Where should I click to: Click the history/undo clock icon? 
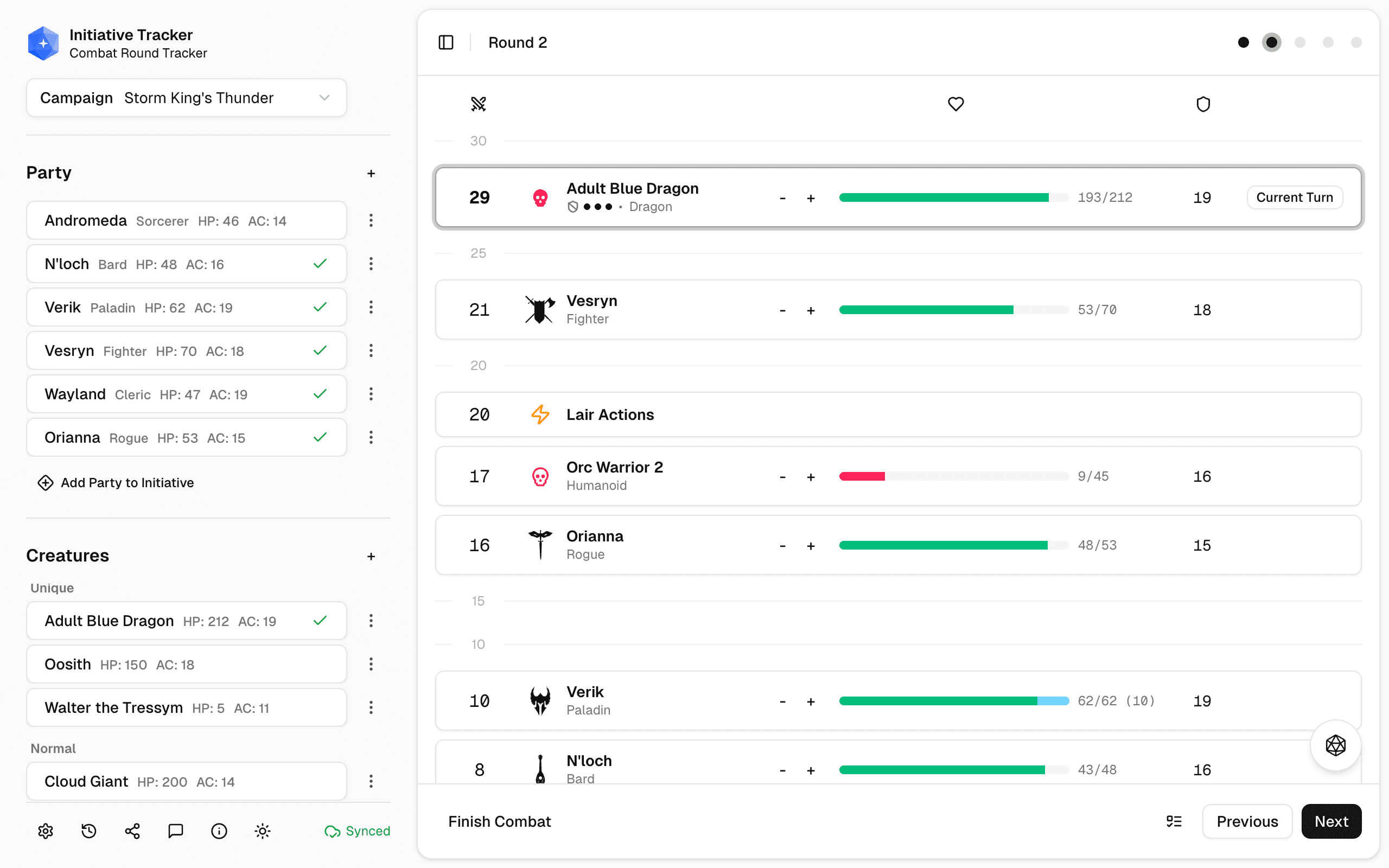pyautogui.click(x=89, y=831)
